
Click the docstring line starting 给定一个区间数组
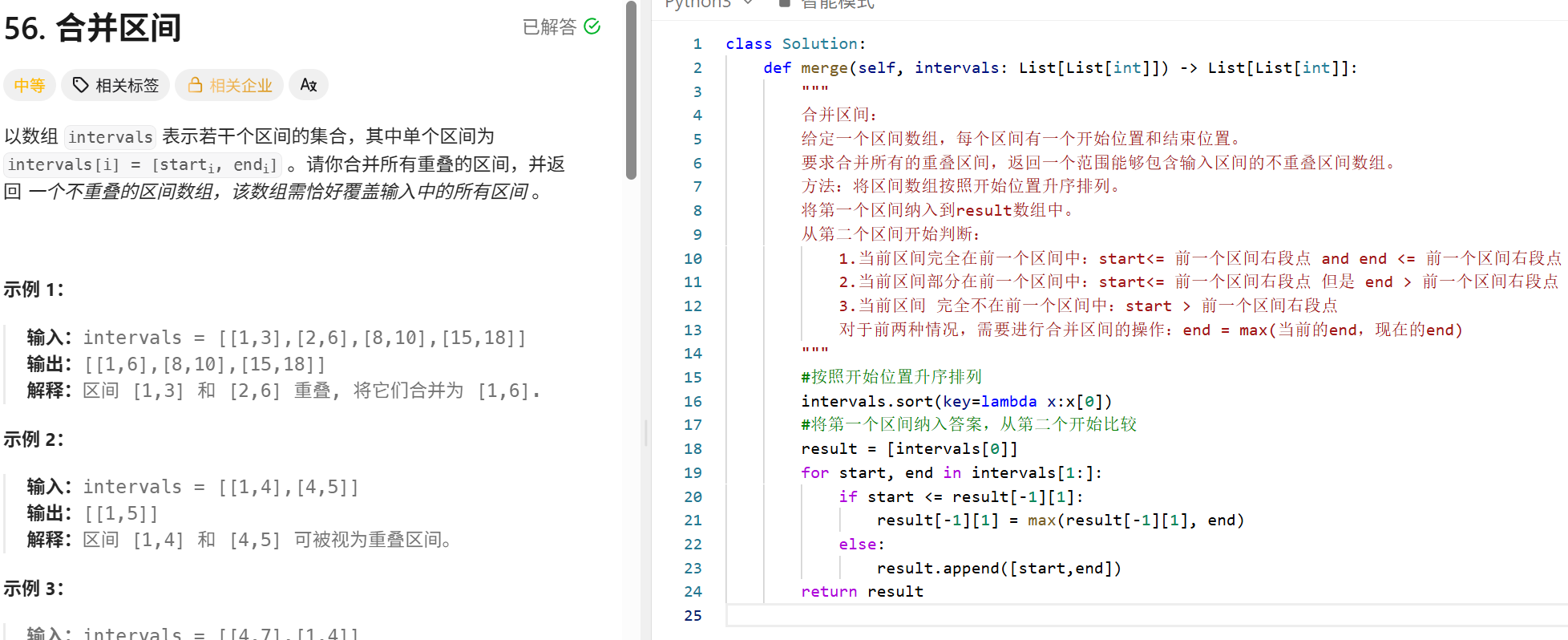1021,139
